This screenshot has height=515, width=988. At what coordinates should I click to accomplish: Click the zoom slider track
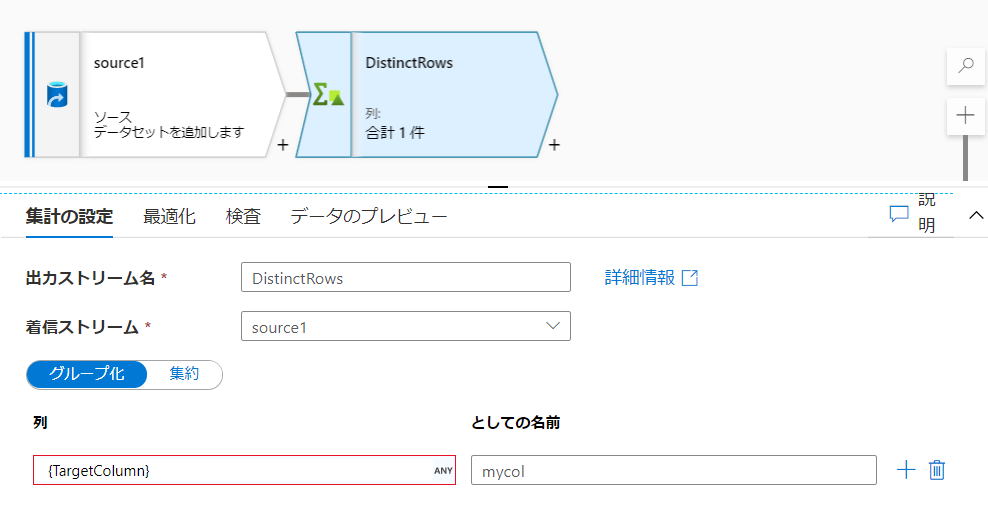[965, 158]
